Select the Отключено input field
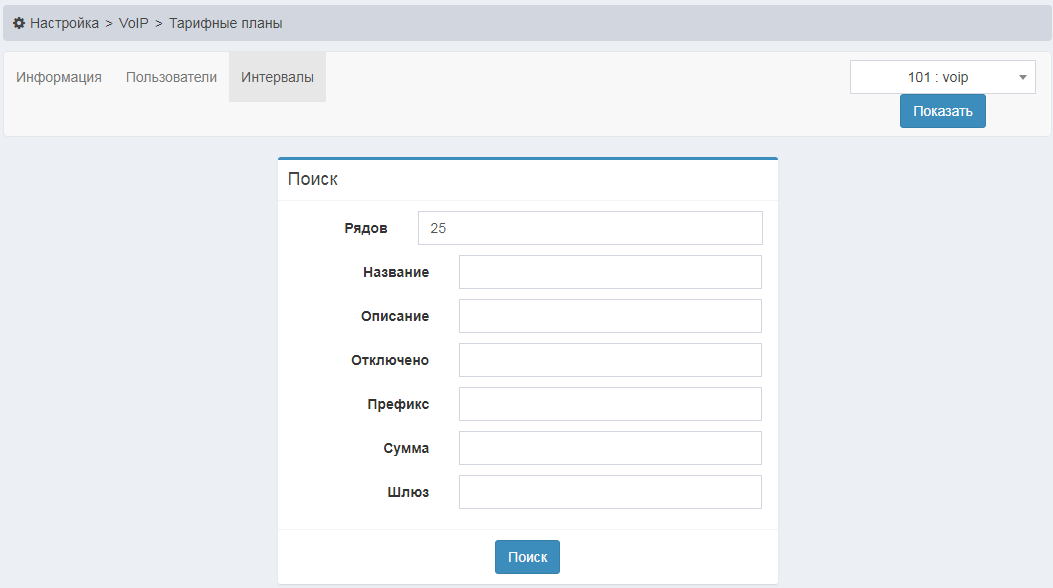The height and width of the screenshot is (588, 1053). [x=610, y=360]
